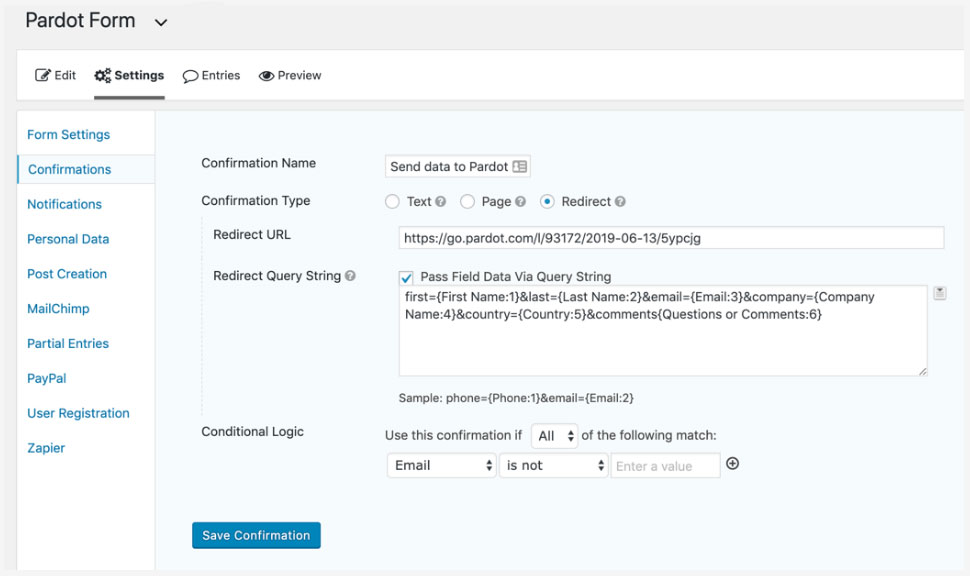Open Partial Entries settings
Screen dimensions: 970x576
click(68, 343)
